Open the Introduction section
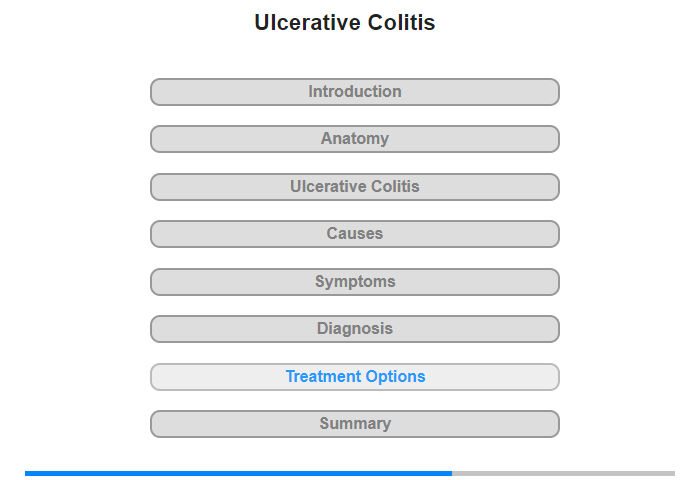 [354, 92]
